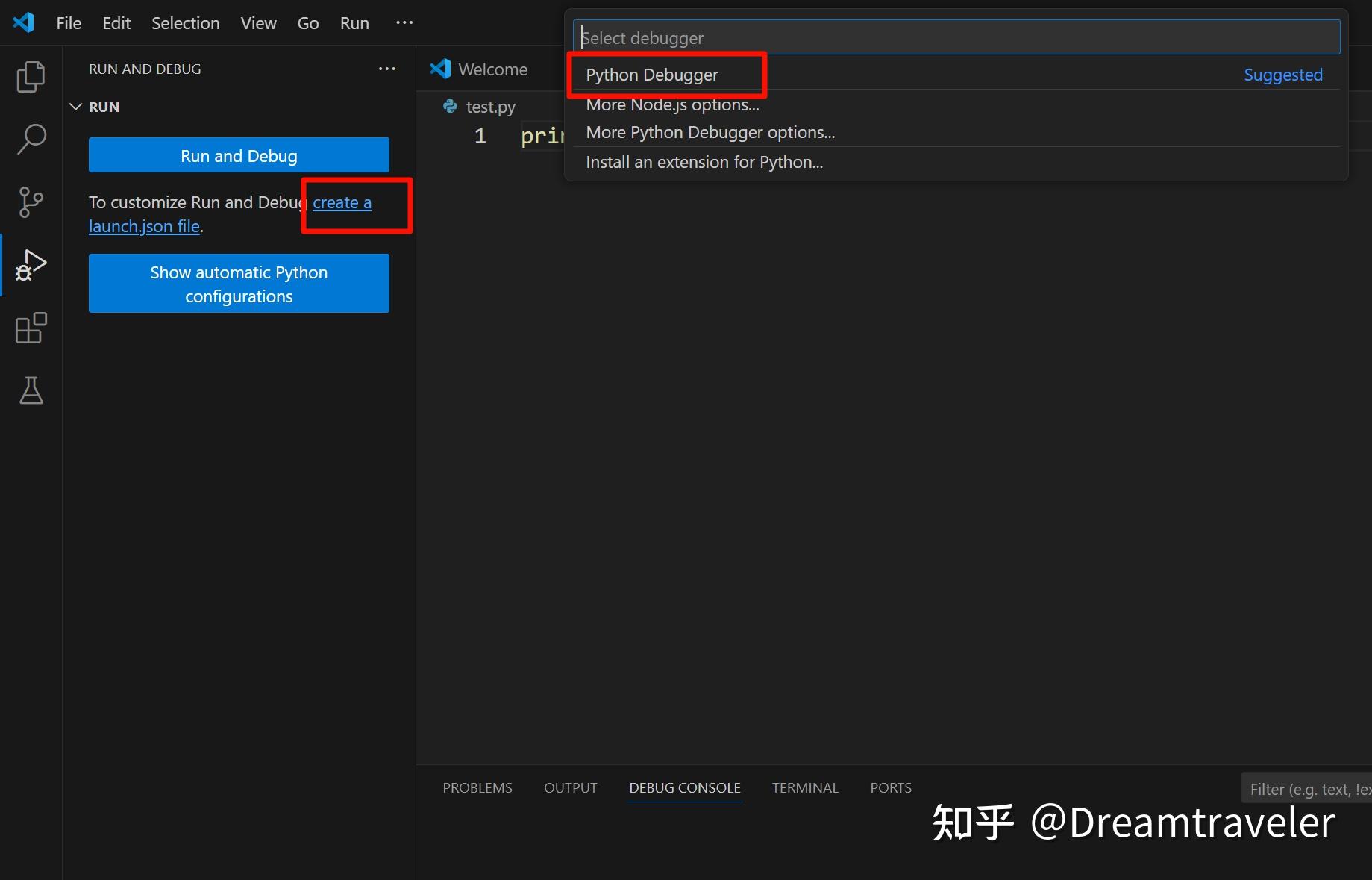Select the Search icon in activity bar
The height and width of the screenshot is (880, 1372).
click(31, 139)
